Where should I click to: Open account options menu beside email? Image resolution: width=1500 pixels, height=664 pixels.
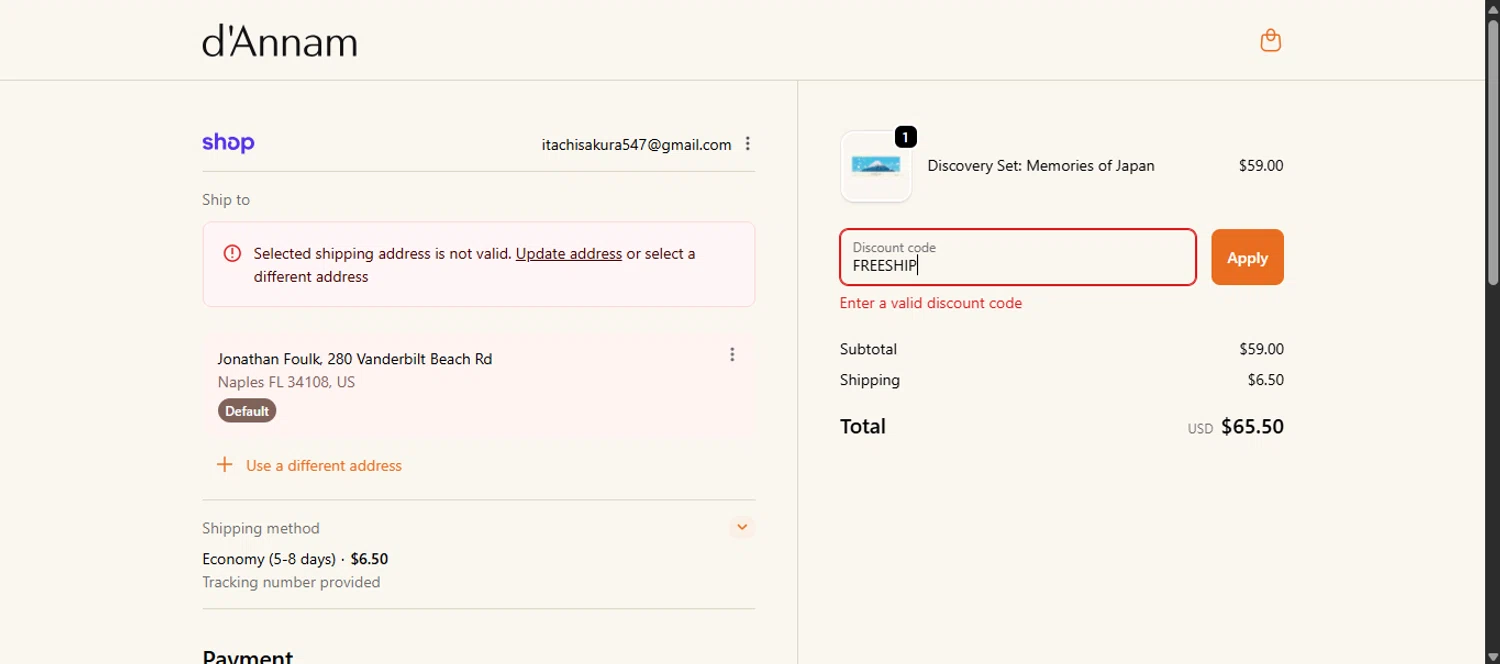point(748,144)
